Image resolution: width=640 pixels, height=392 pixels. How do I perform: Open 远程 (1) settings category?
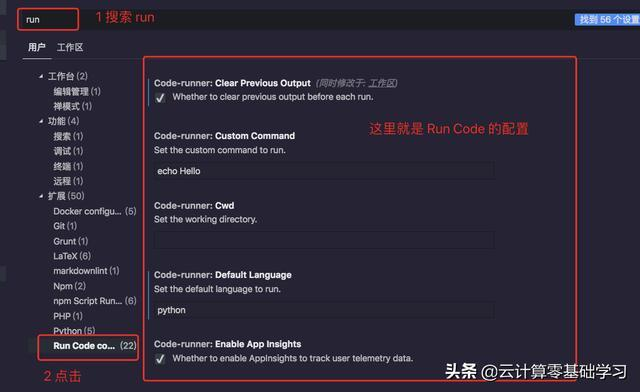coord(68,181)
